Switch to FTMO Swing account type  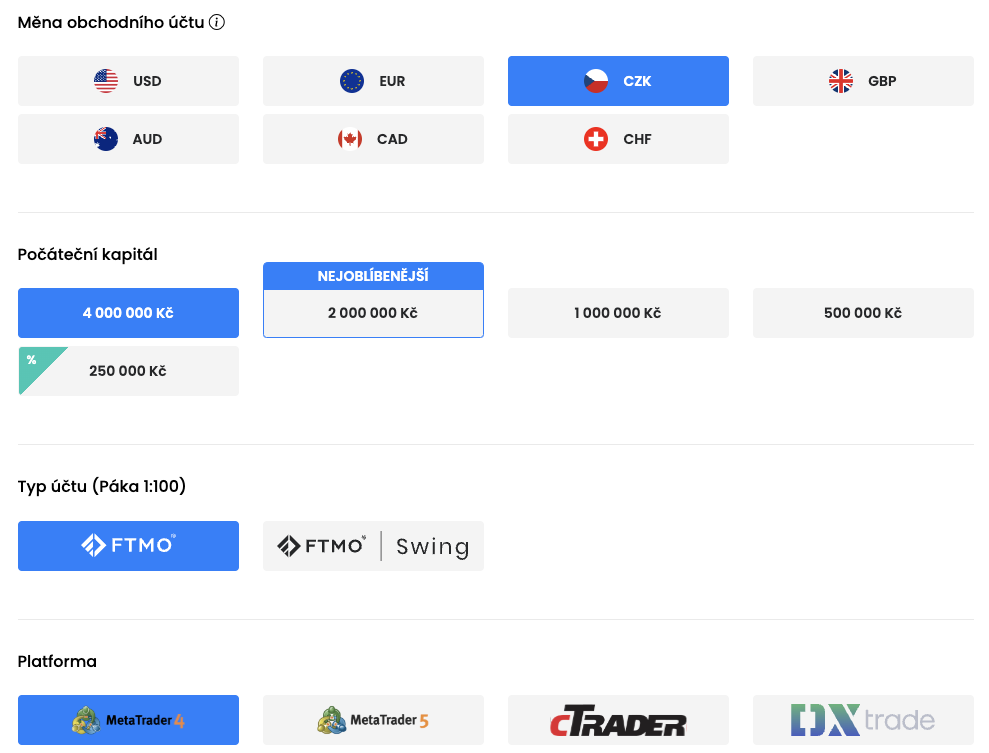(x=373, y=546)
